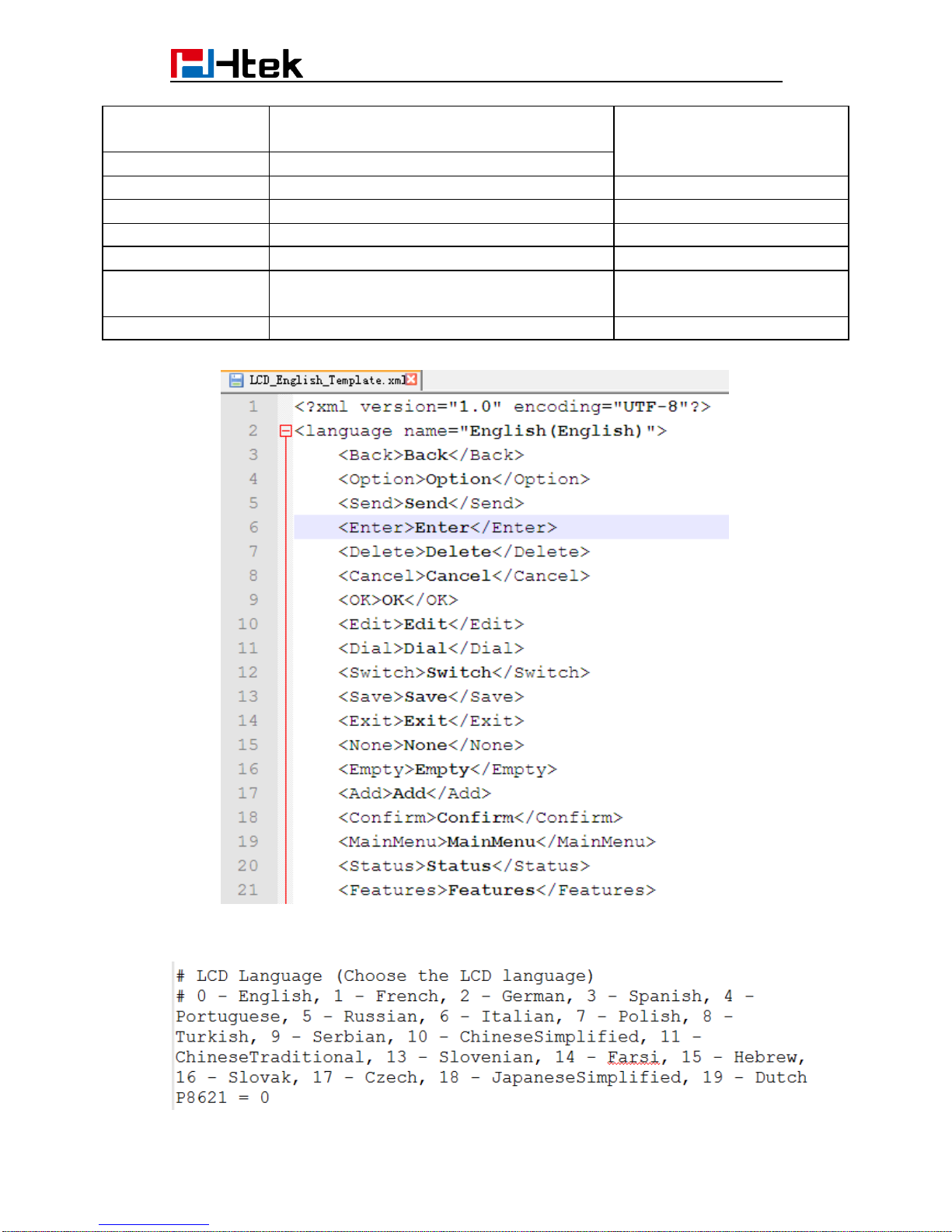Click the <Option>Option</Option> line
The width and height of the screenshot is (952, 1232).
(464, 479)
